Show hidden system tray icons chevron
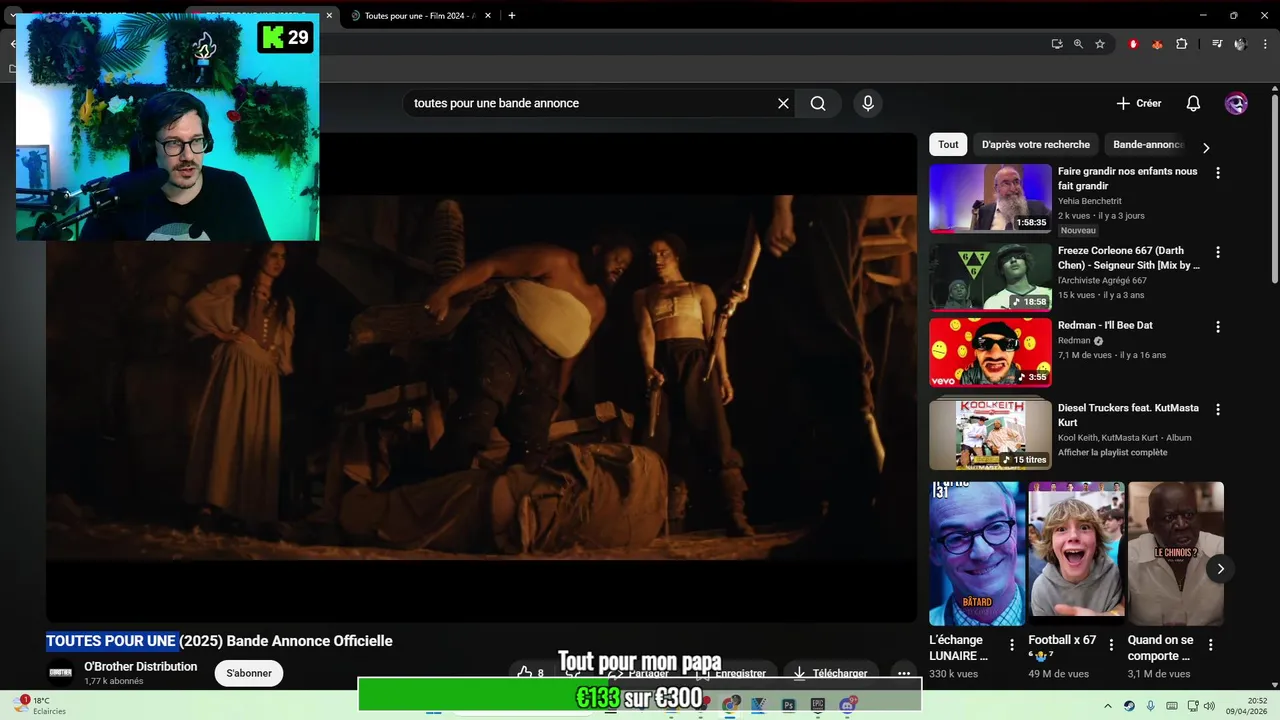1280x720 pixels. tap(1107, 706)
